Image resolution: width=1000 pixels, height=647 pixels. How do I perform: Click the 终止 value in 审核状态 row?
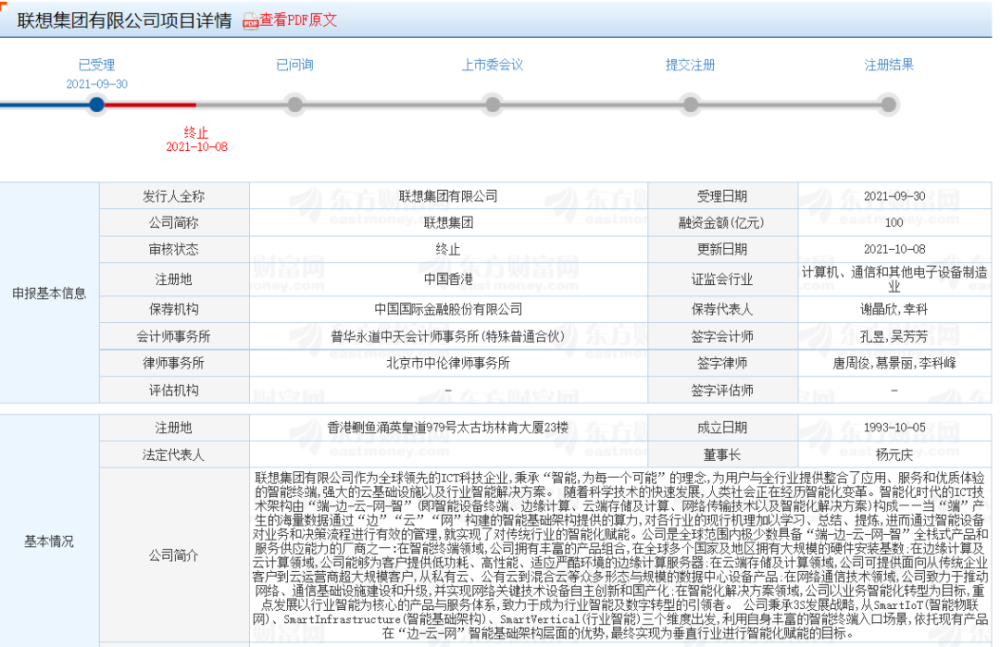click(448, 249)
